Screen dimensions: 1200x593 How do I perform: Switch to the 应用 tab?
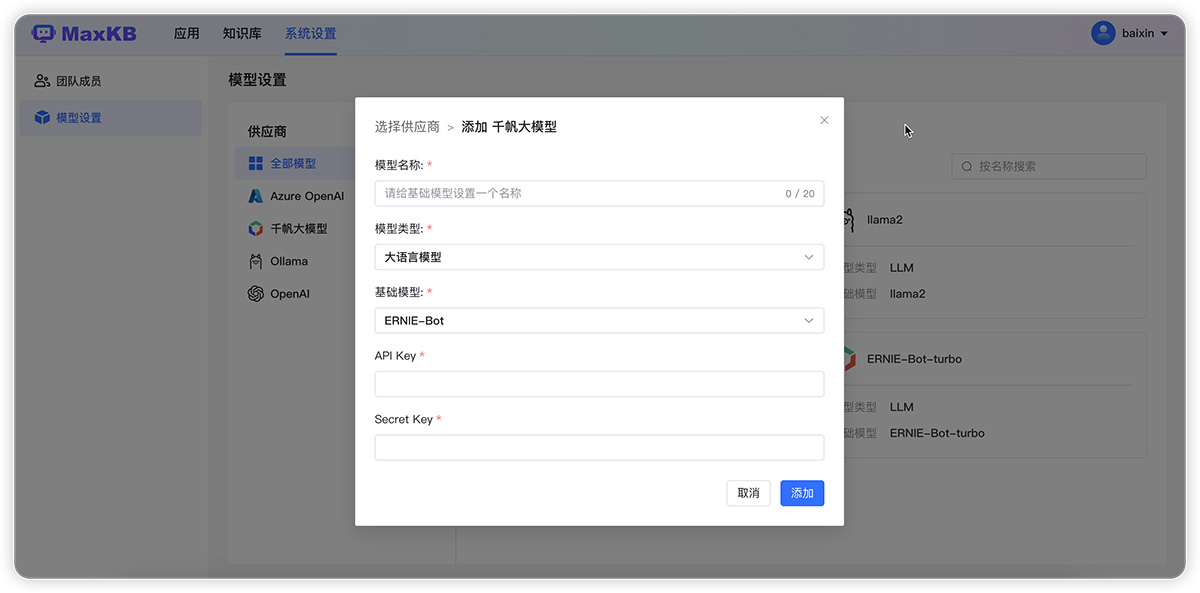click(187, 32)
